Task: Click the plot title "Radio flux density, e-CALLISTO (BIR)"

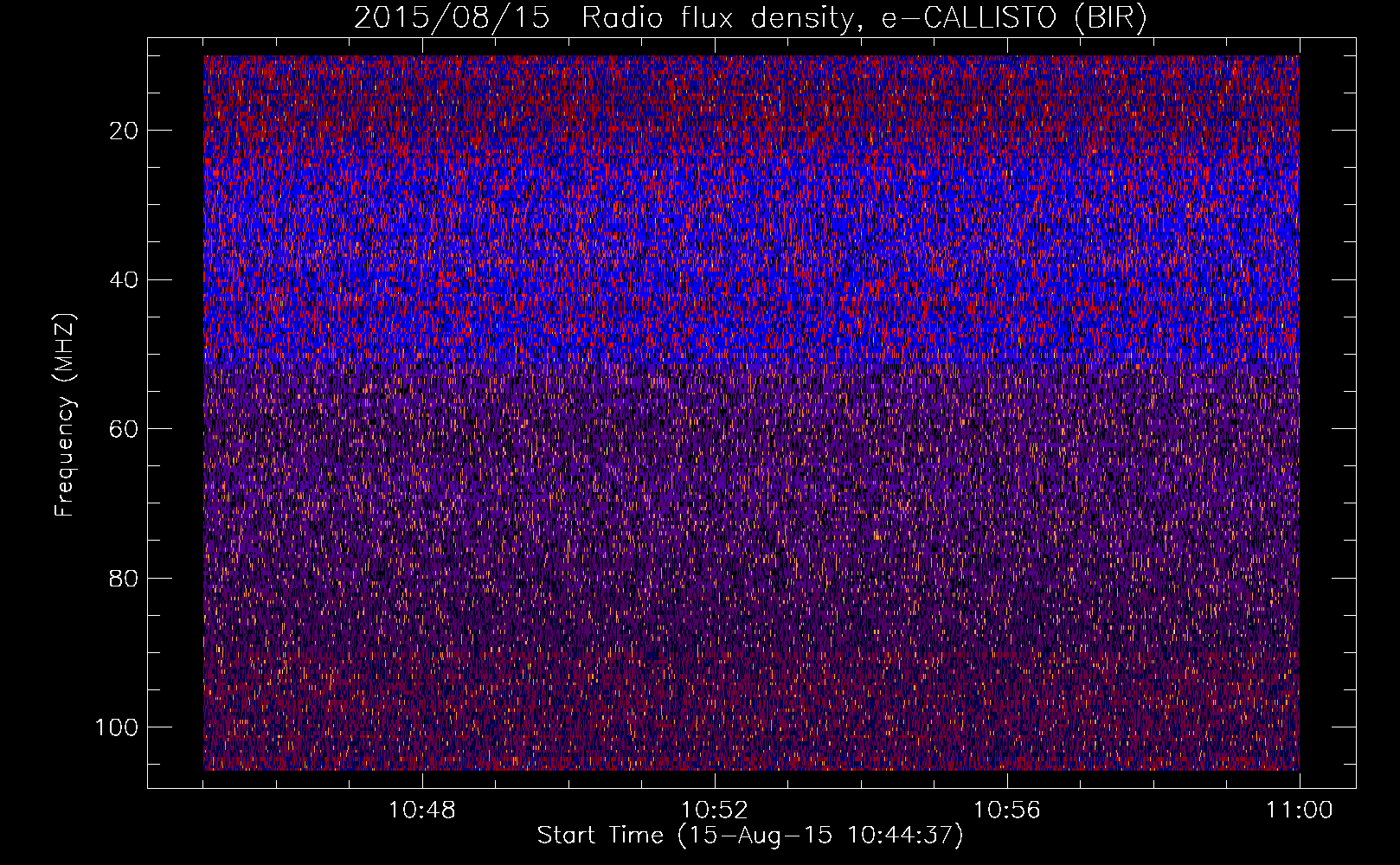Action: (864, 18)
